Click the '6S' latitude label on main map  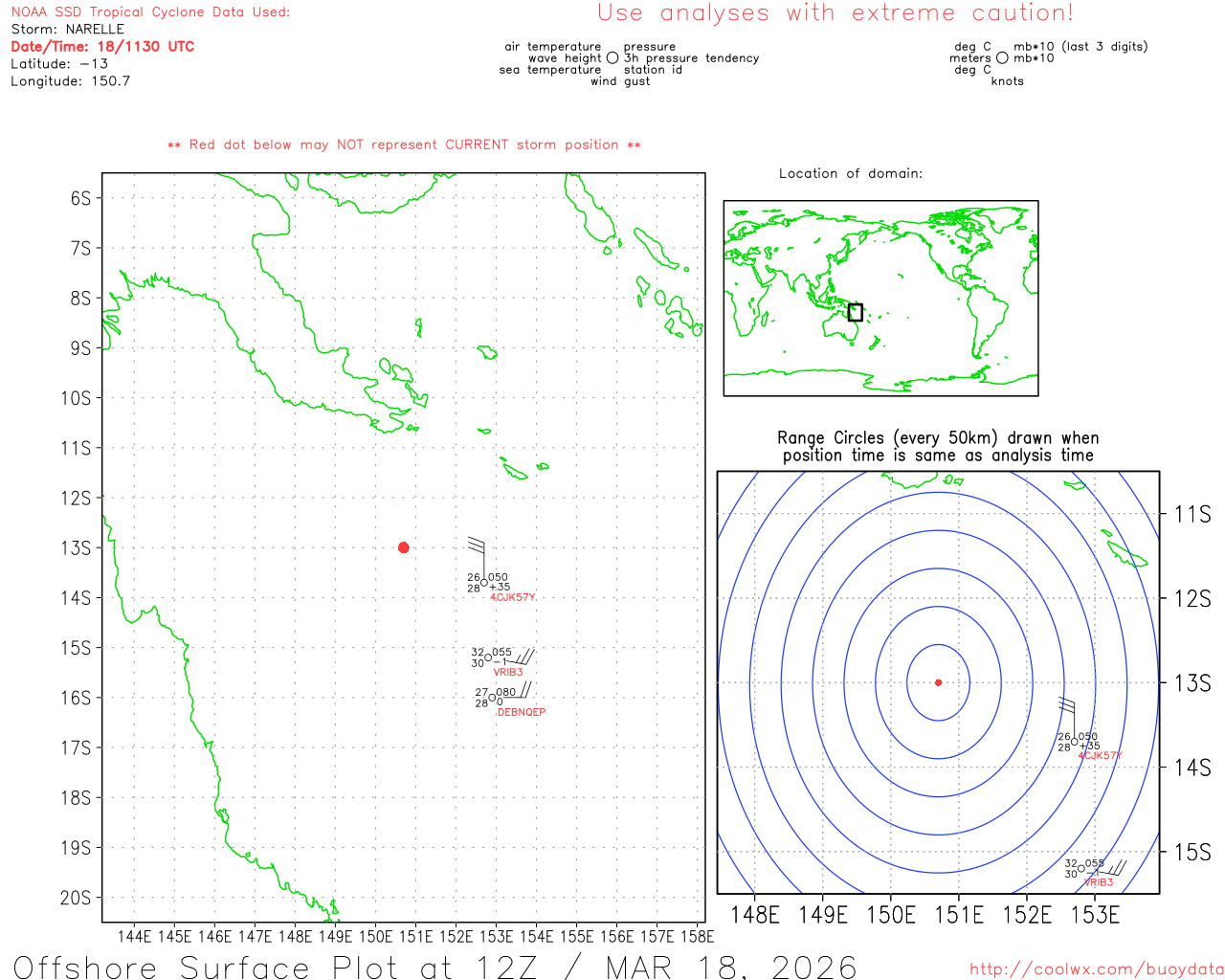81,198
